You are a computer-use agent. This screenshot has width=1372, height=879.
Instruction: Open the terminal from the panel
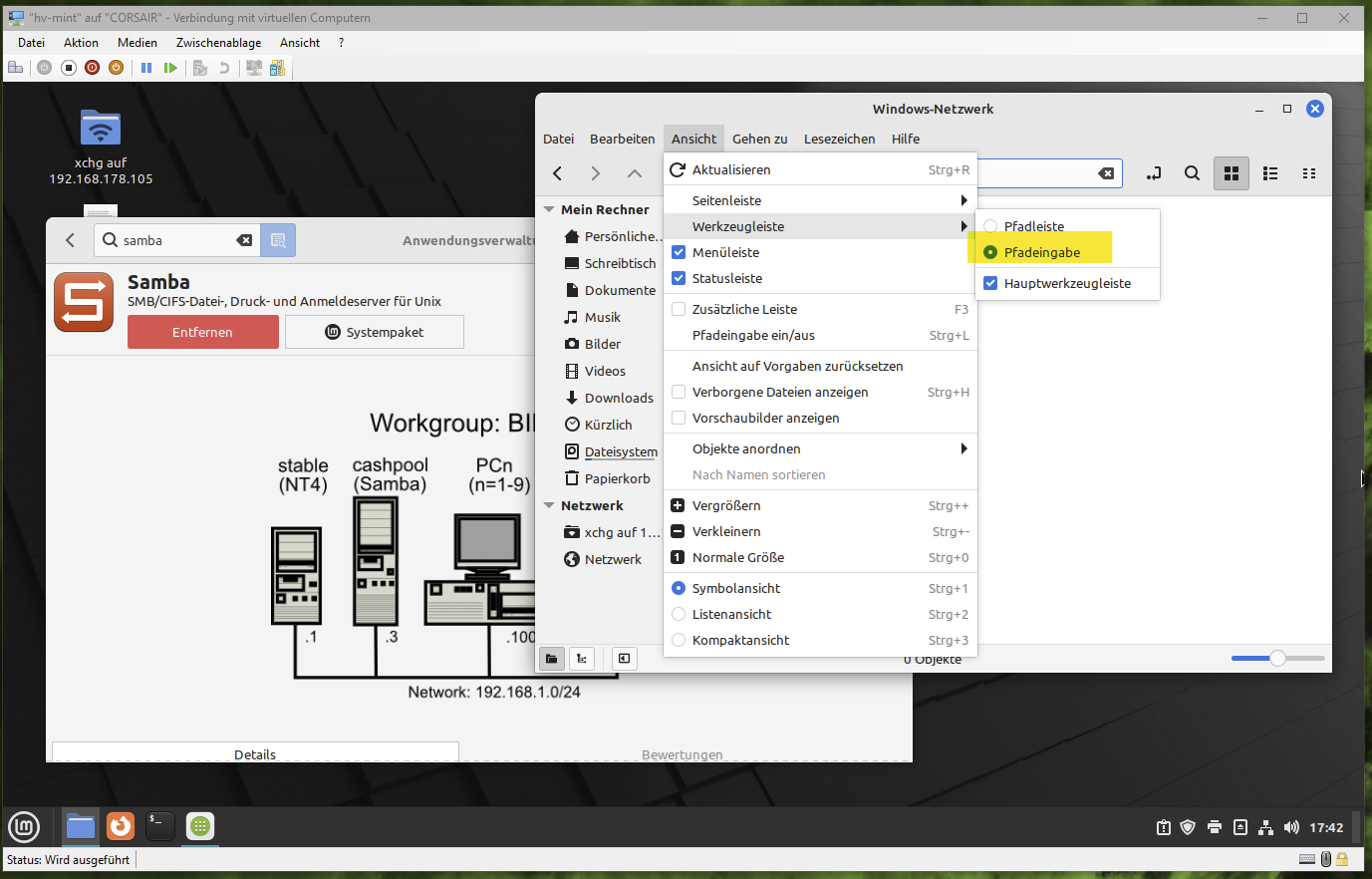click(x=159, y=826)
